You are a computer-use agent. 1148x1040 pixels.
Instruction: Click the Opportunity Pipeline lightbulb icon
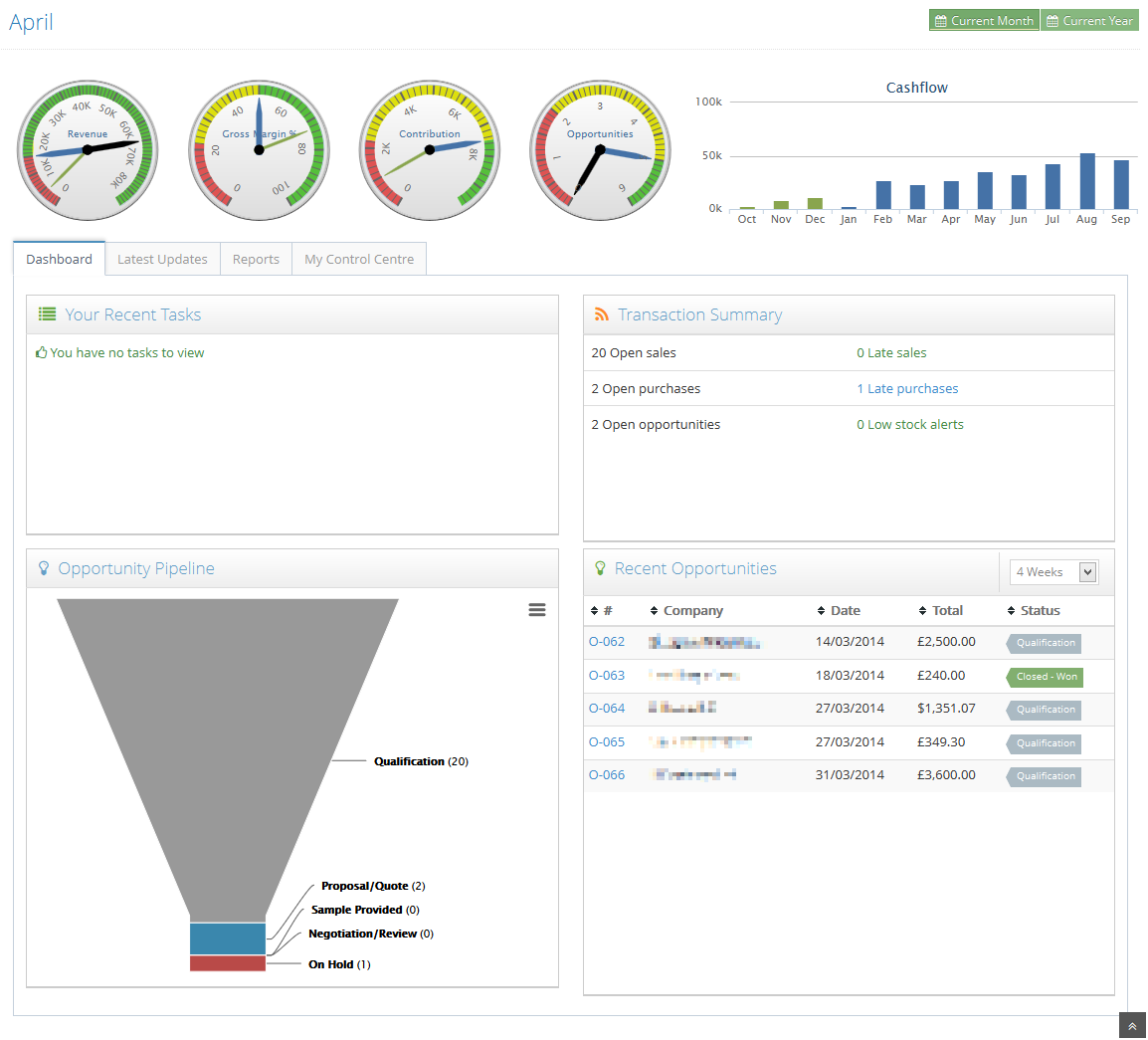click(x=44, y=568)
